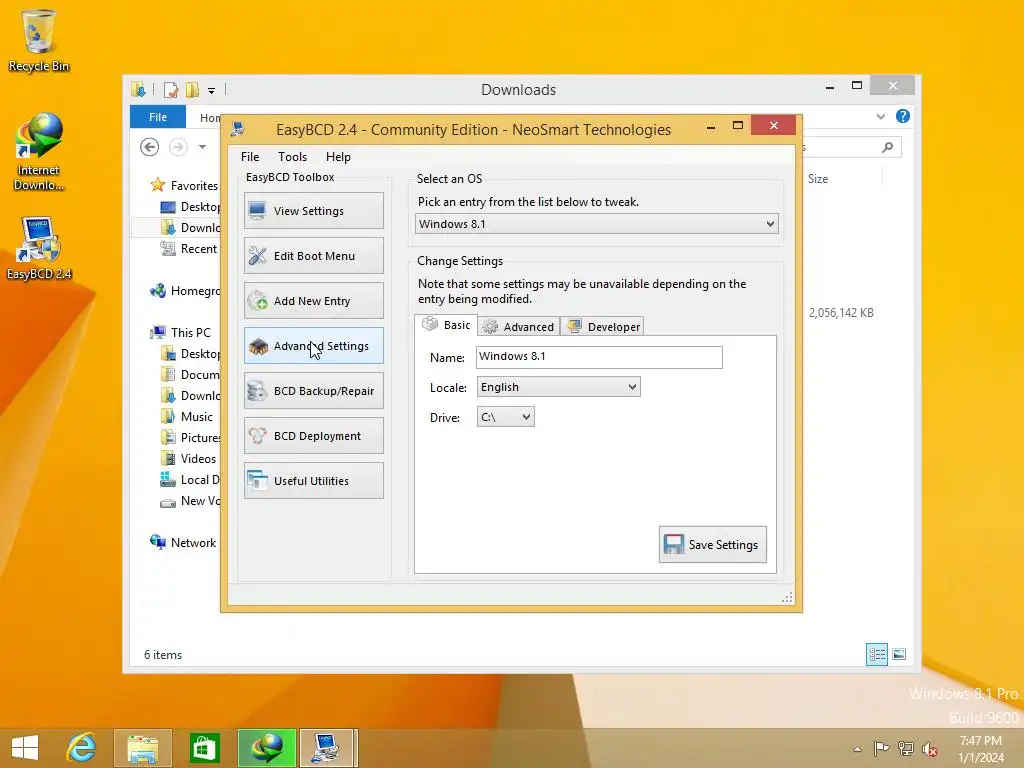
Task: Click the search magnifier in Downloads window
Action: coord(887,148)
